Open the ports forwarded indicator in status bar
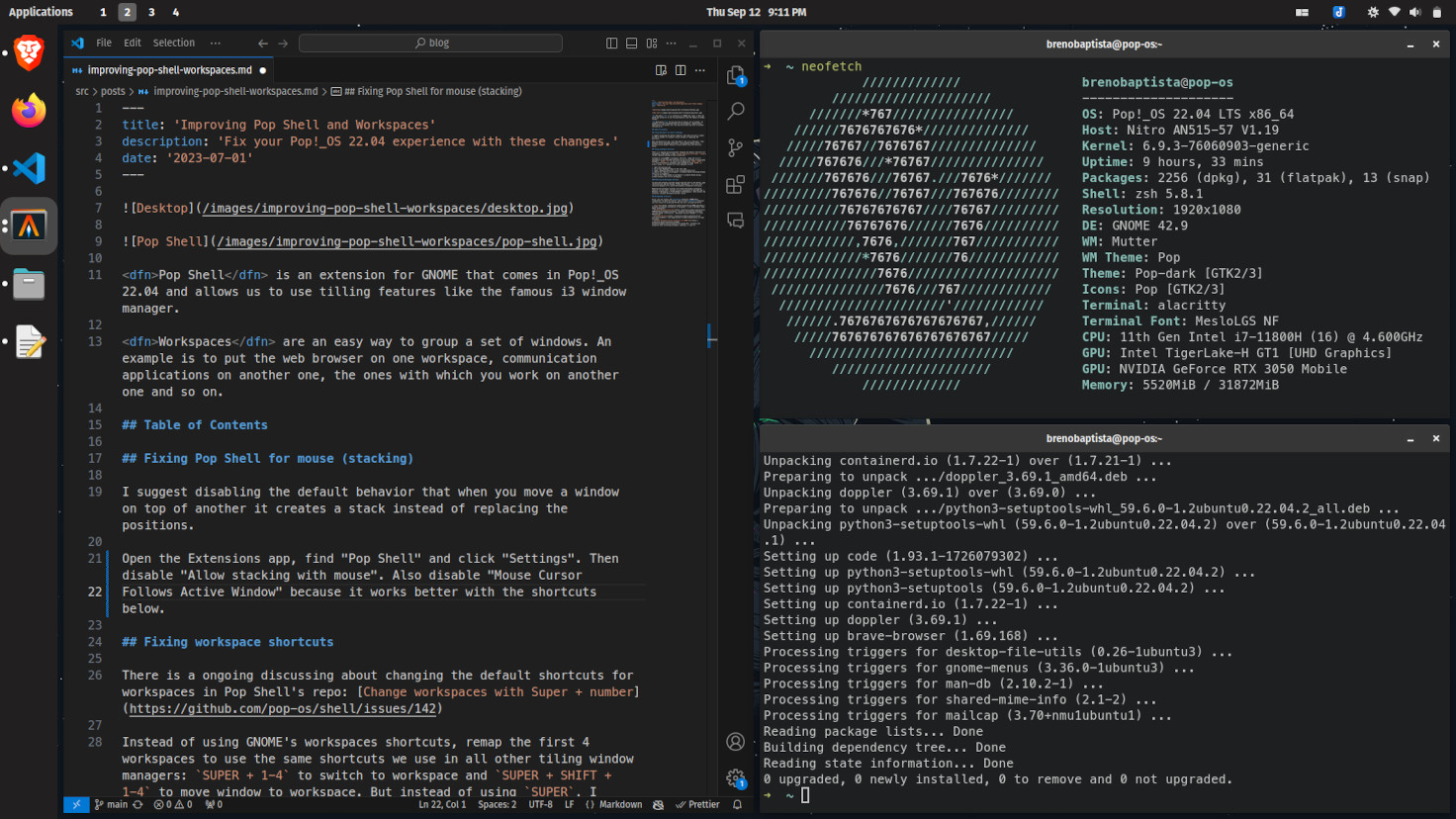1456x819 pixels. pos(214,805)
